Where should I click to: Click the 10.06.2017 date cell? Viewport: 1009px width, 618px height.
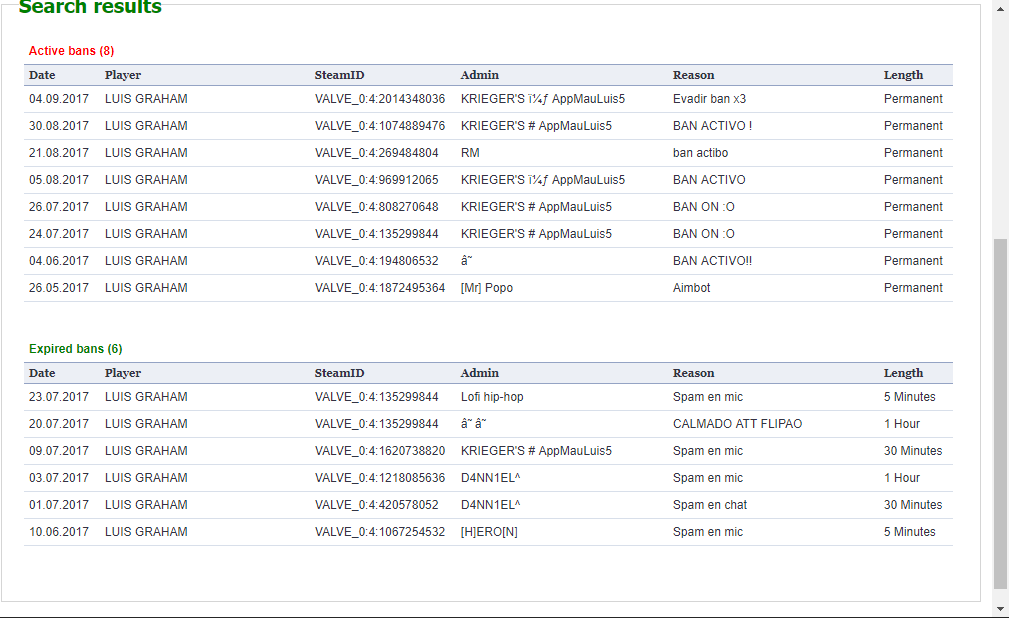click(59, 532)
